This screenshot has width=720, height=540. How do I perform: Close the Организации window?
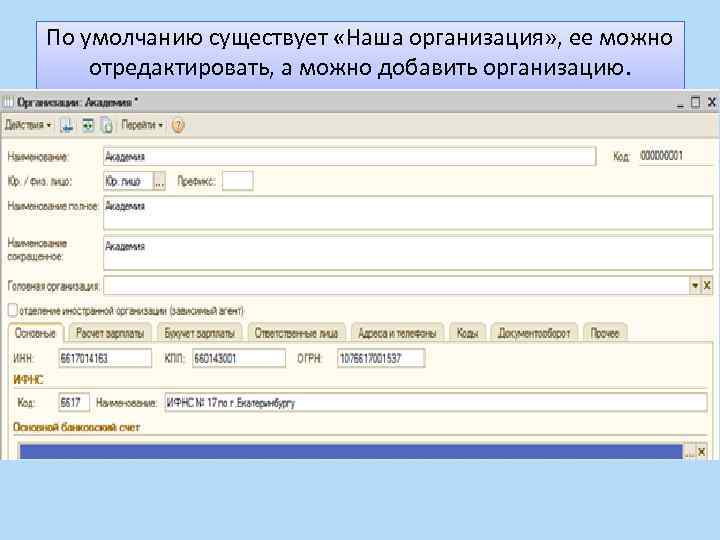(711, 102)
